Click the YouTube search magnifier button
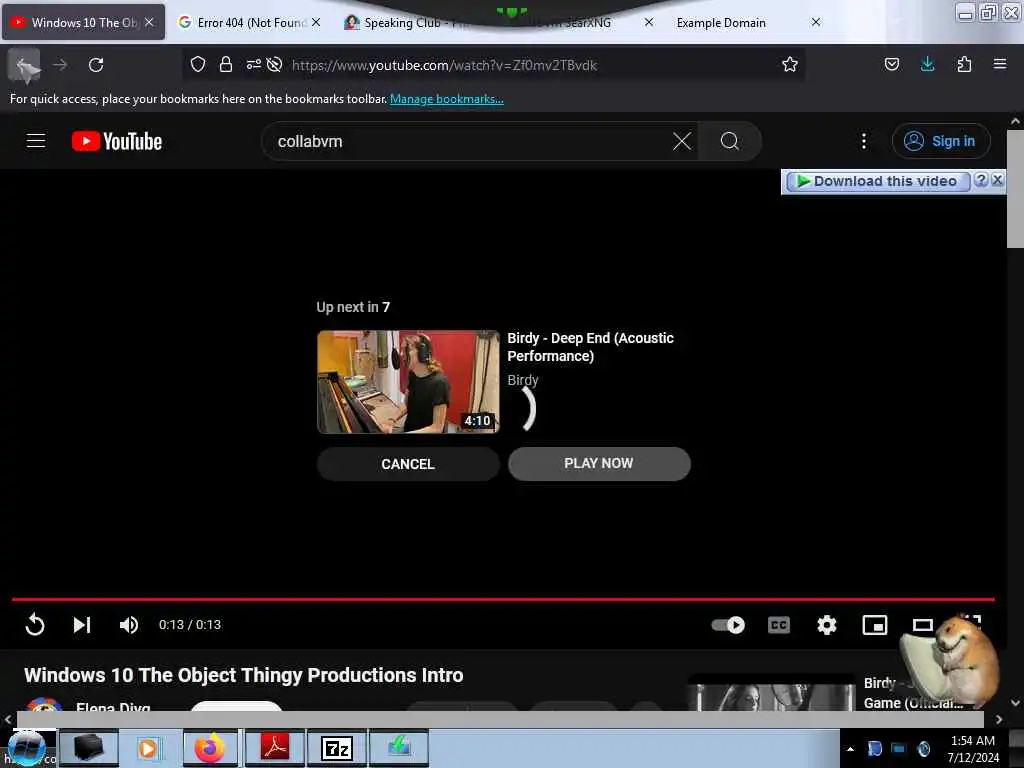The height and width of the screenshot is (768, 1024). click(x=729, y=141)
